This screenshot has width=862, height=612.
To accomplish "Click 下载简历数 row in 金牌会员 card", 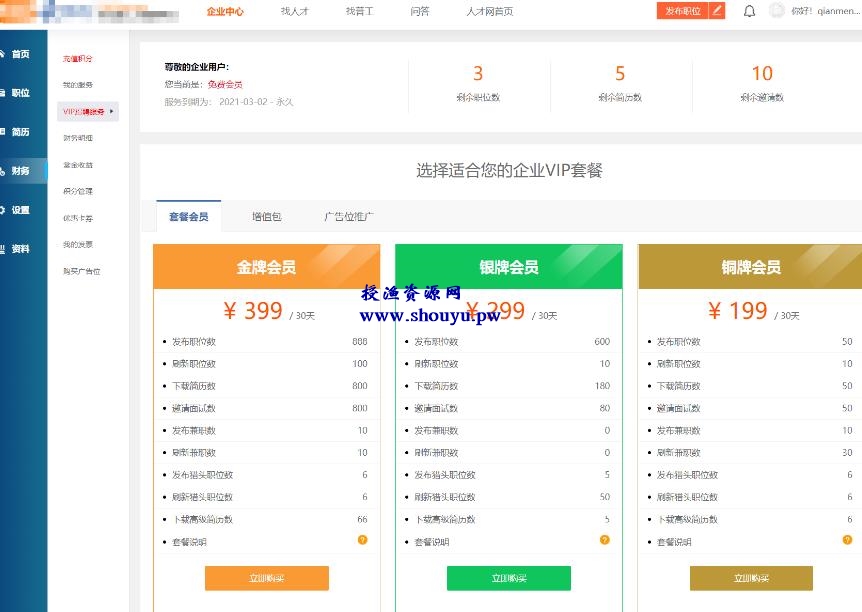I will 267,386.
